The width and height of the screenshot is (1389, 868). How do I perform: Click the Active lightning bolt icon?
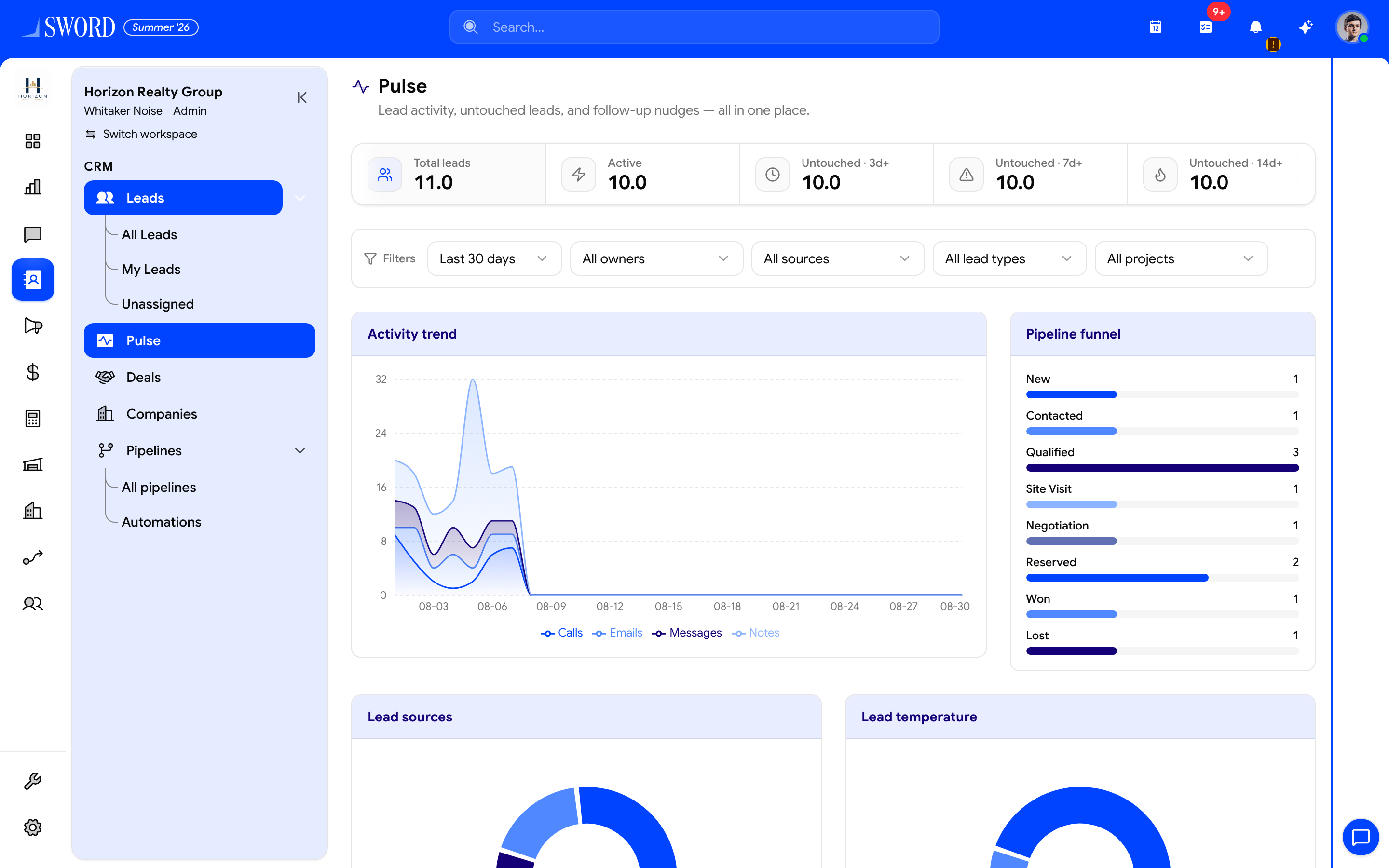point(579,175)
